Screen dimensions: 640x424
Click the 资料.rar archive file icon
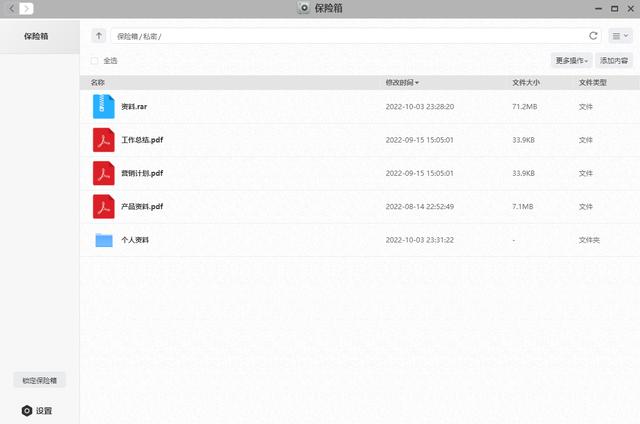(x=104, y=106)
